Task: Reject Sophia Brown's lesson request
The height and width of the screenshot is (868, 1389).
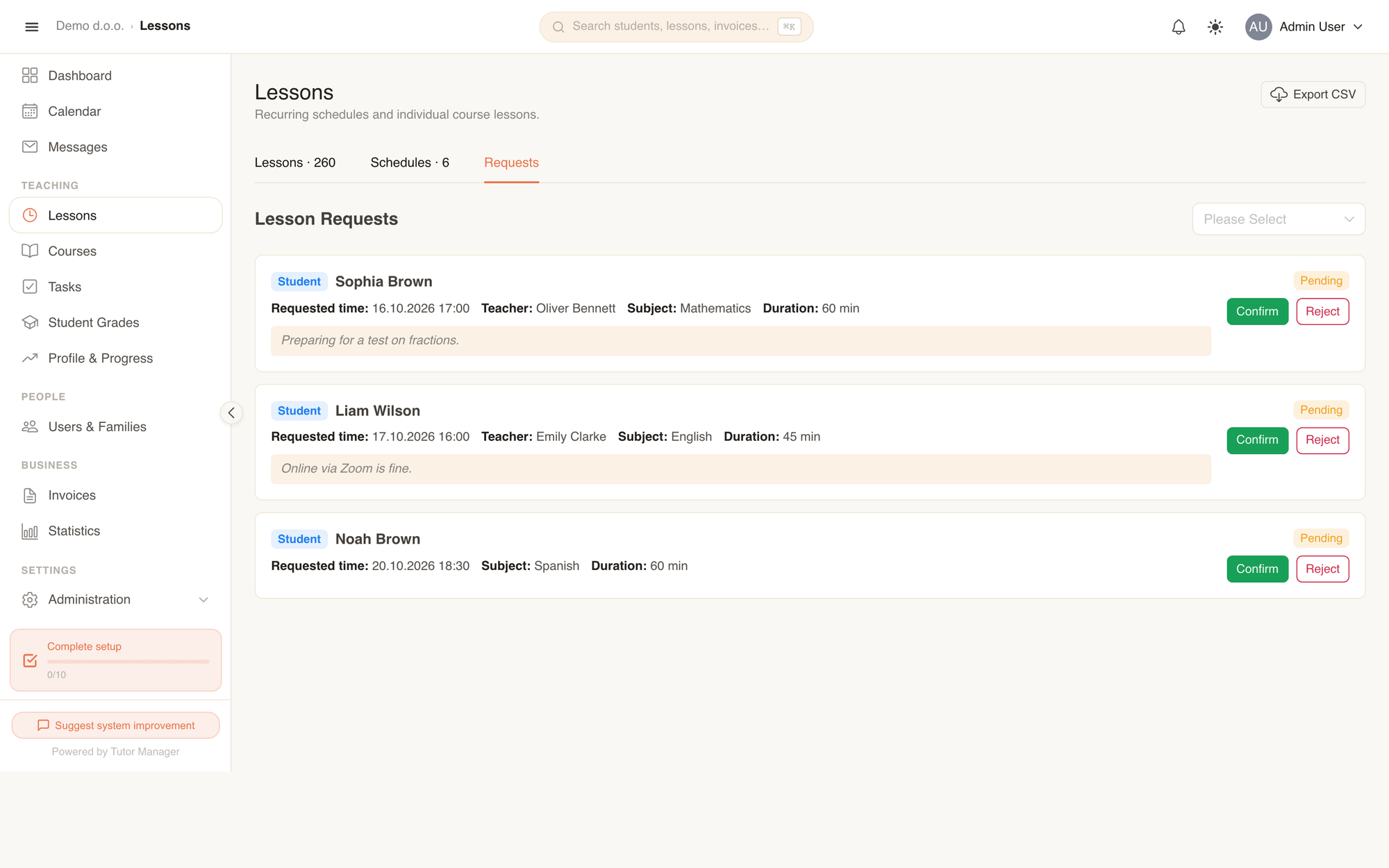Action: [1322, 311]
